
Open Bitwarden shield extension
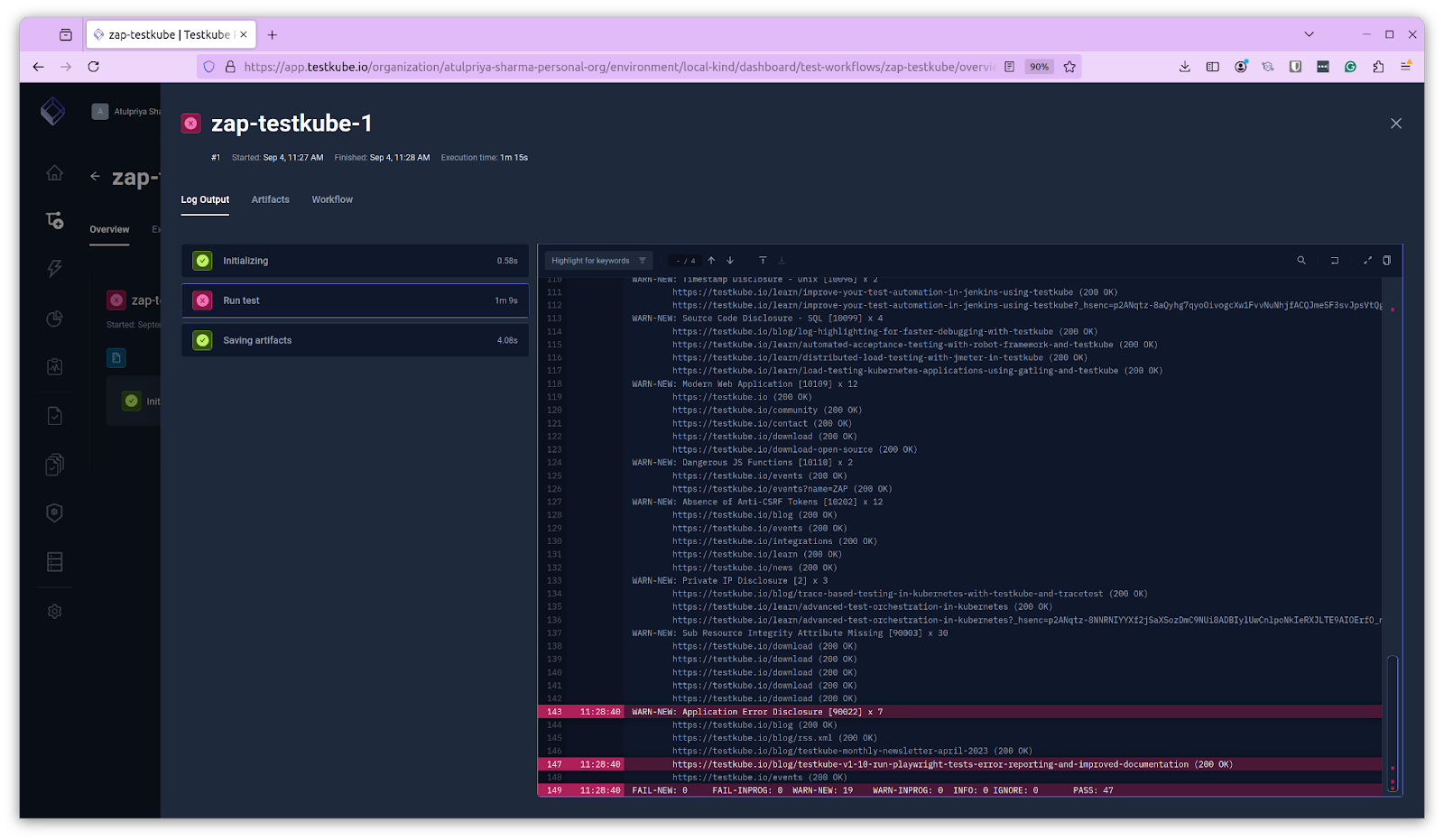click(x=1295, y=67)
